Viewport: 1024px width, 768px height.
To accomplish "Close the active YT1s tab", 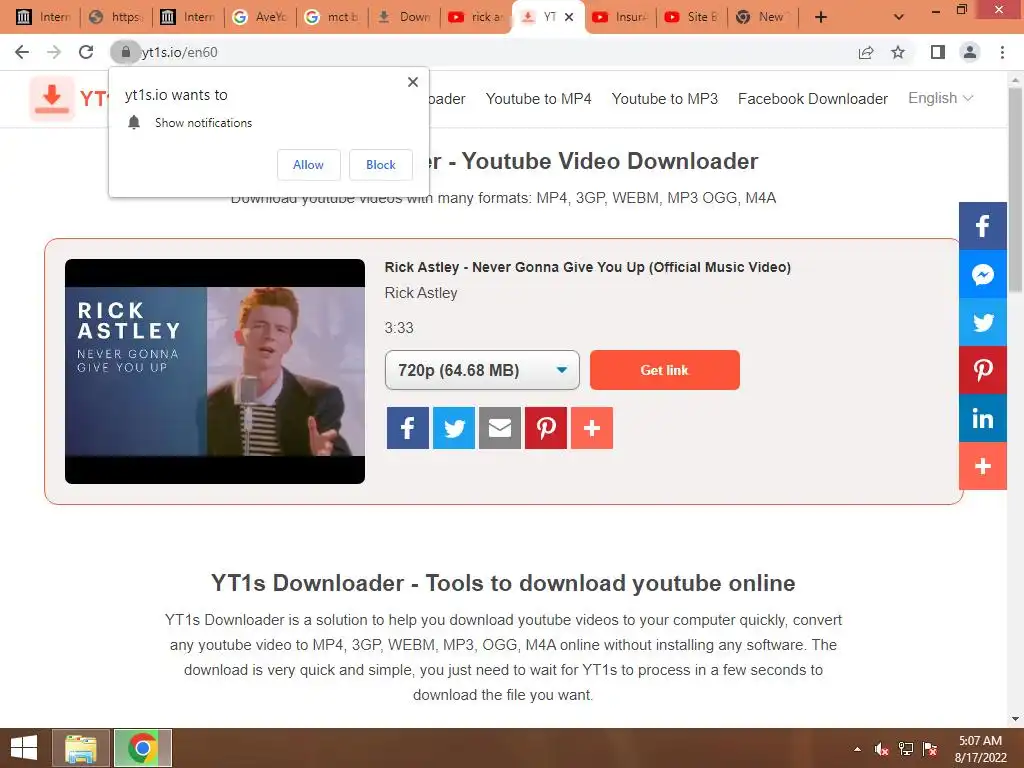I will (569, 17).
